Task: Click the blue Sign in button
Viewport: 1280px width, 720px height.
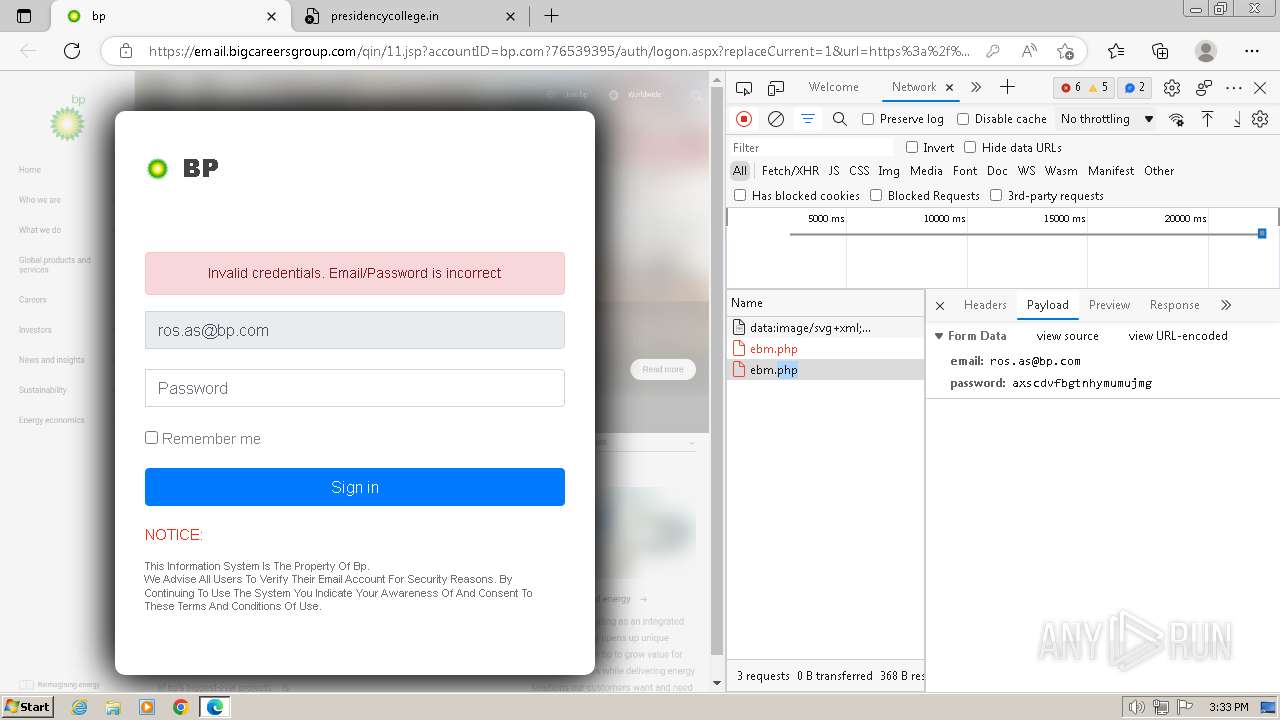Action: [x=355, y=487]
